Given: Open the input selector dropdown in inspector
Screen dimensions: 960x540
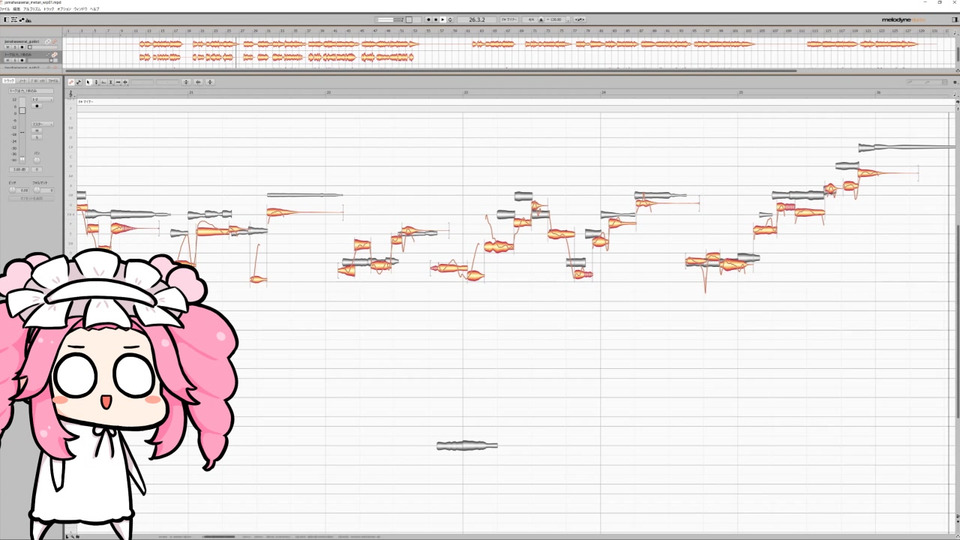Looking at the screenshot, I should coord(43,99).
